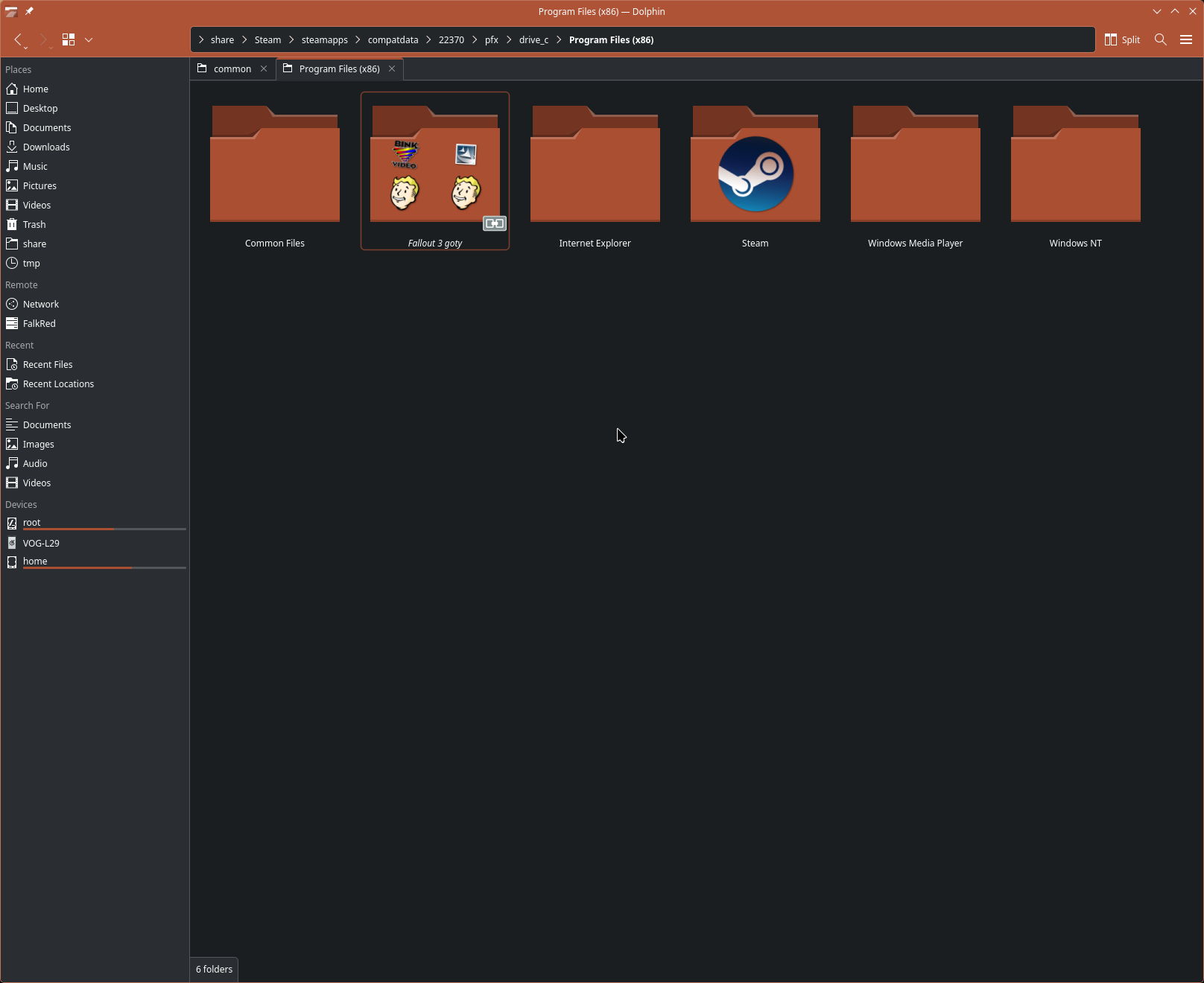Go forward with the Forward arrow
The height and width of the screenshot is (983, 1204).
(43, 39)
